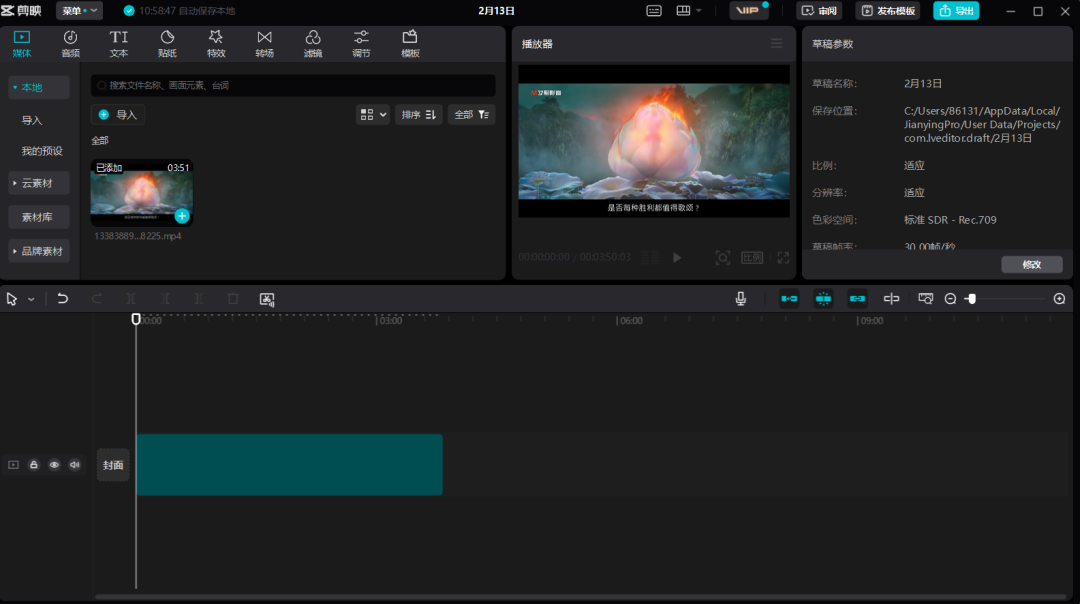Click the 封面 cover button
This screenshot has height=604, width=1080.
click(113, 466)
